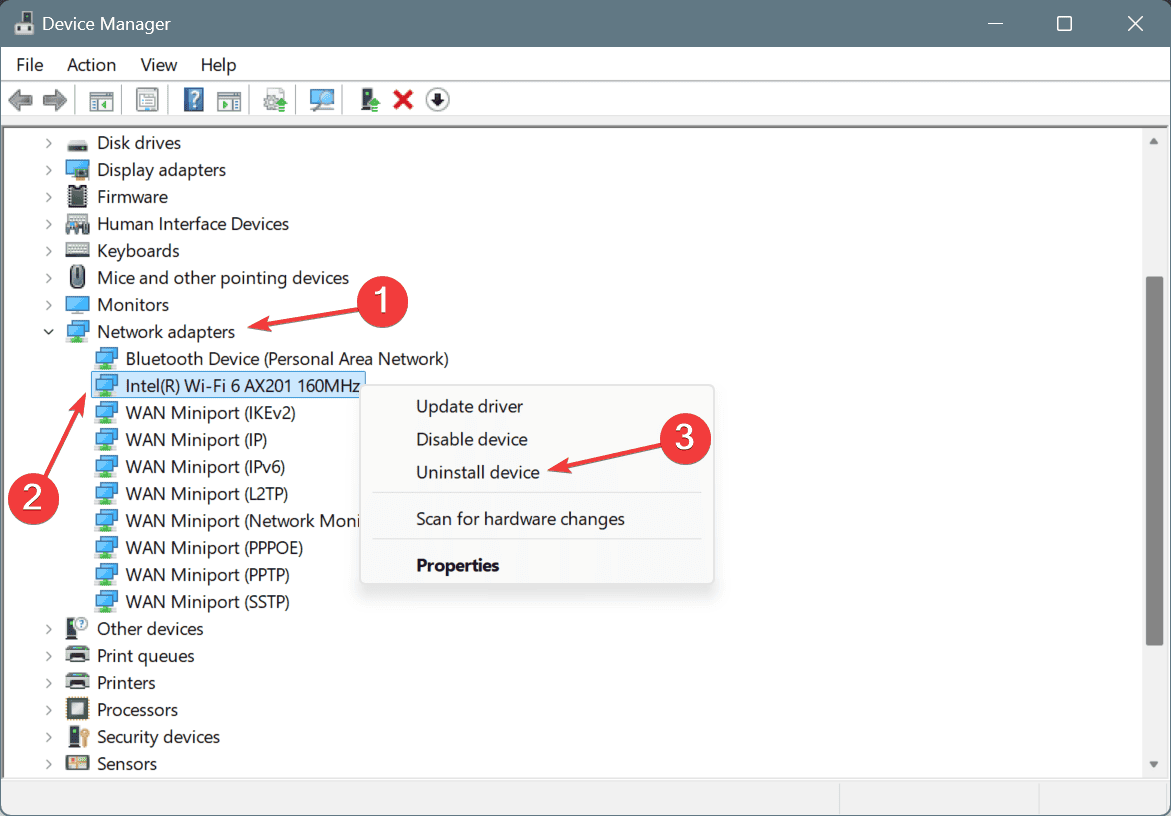Click the Processors chip icon
Screen dimensions: 1171x816
click(78, 709)
